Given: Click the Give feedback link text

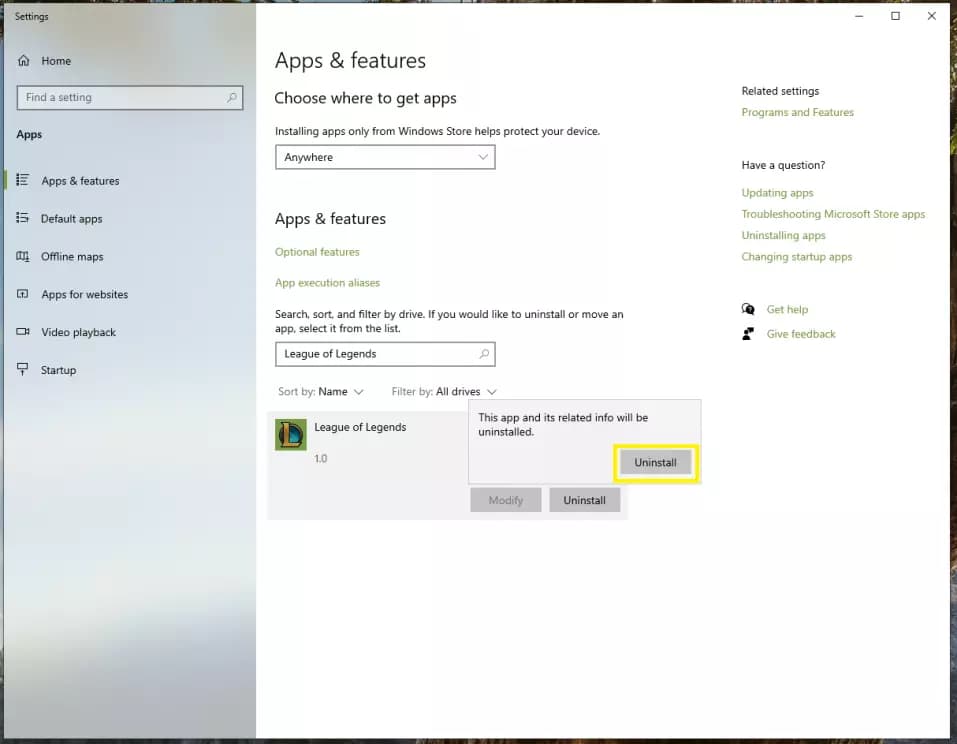Looking at the screenshot, I should click(801, 334).
